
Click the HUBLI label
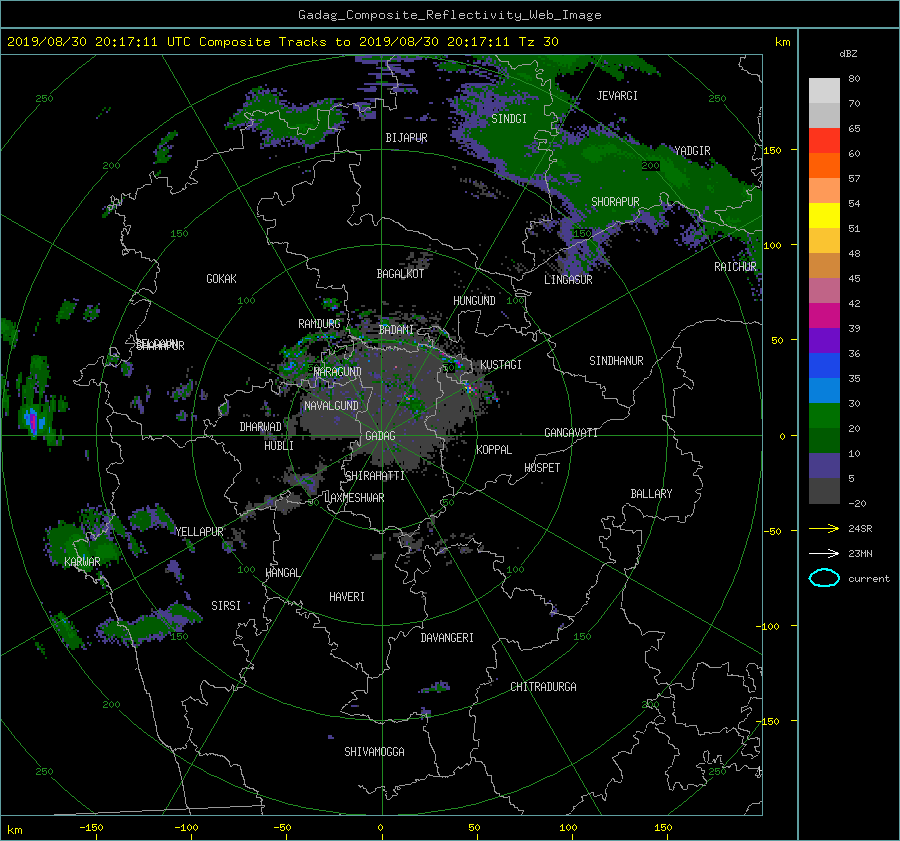(x=279, y=445)
